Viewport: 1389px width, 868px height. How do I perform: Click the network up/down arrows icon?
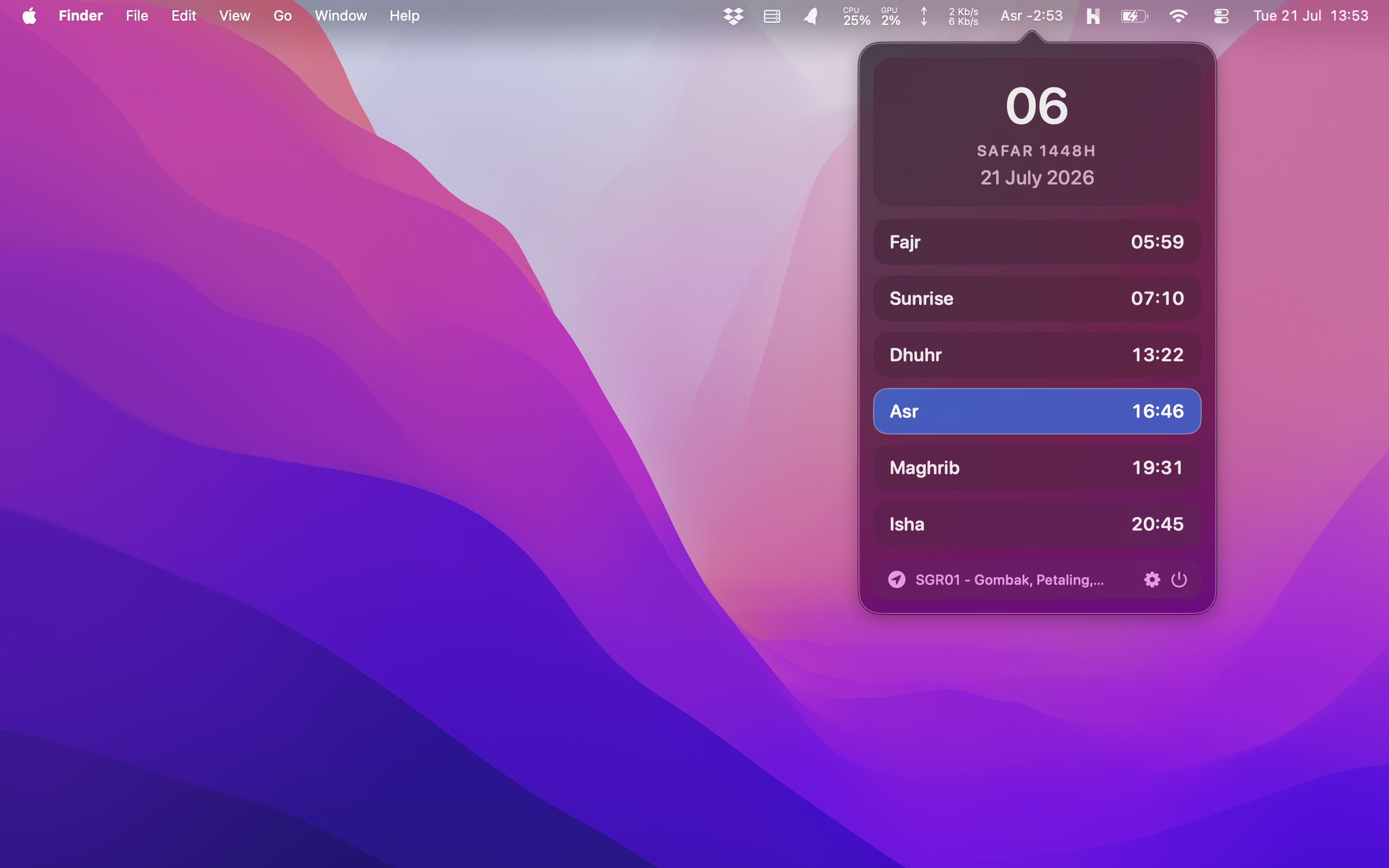[923, 16]
